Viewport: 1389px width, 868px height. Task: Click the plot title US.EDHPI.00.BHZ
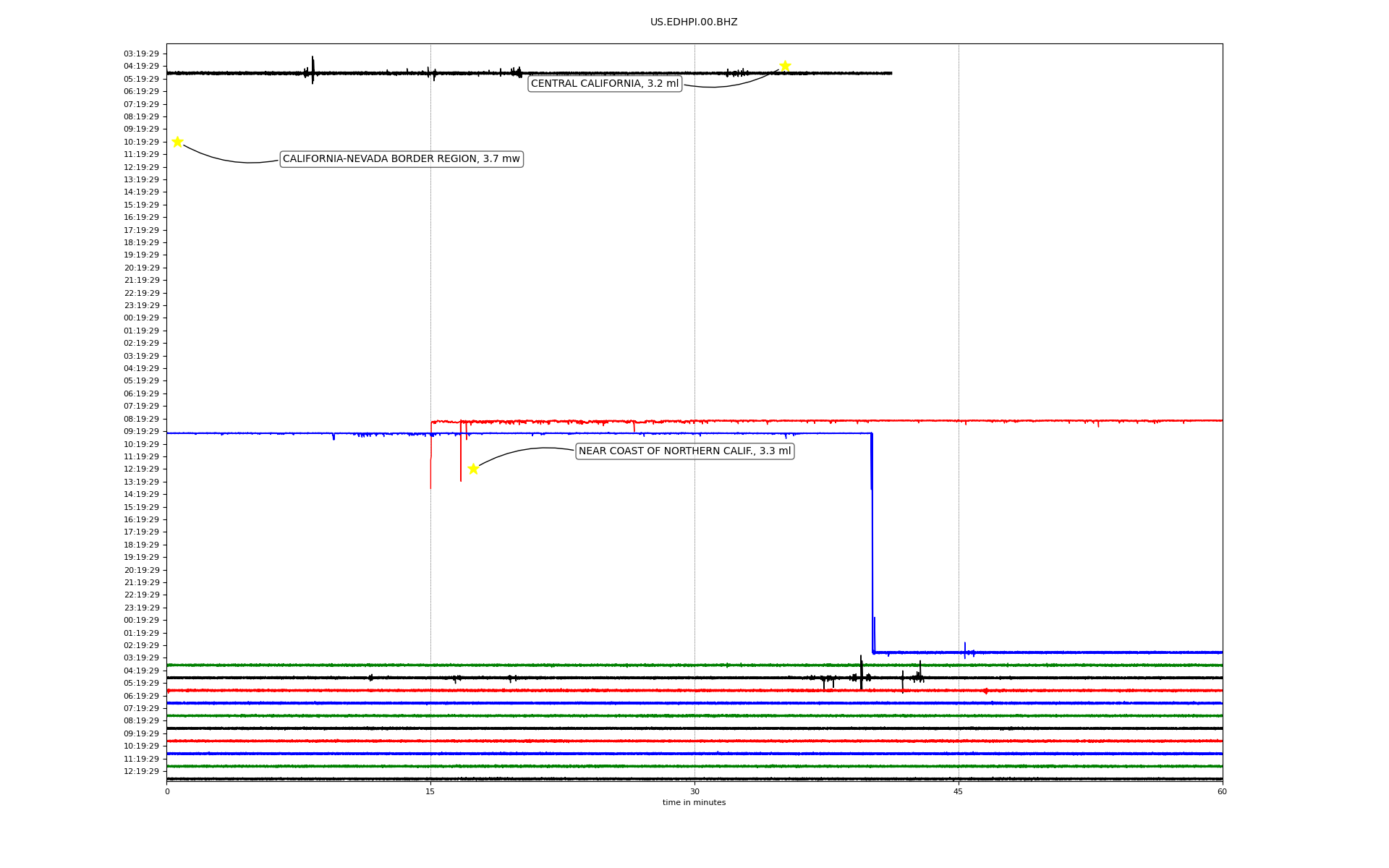(x=694, y=22)
